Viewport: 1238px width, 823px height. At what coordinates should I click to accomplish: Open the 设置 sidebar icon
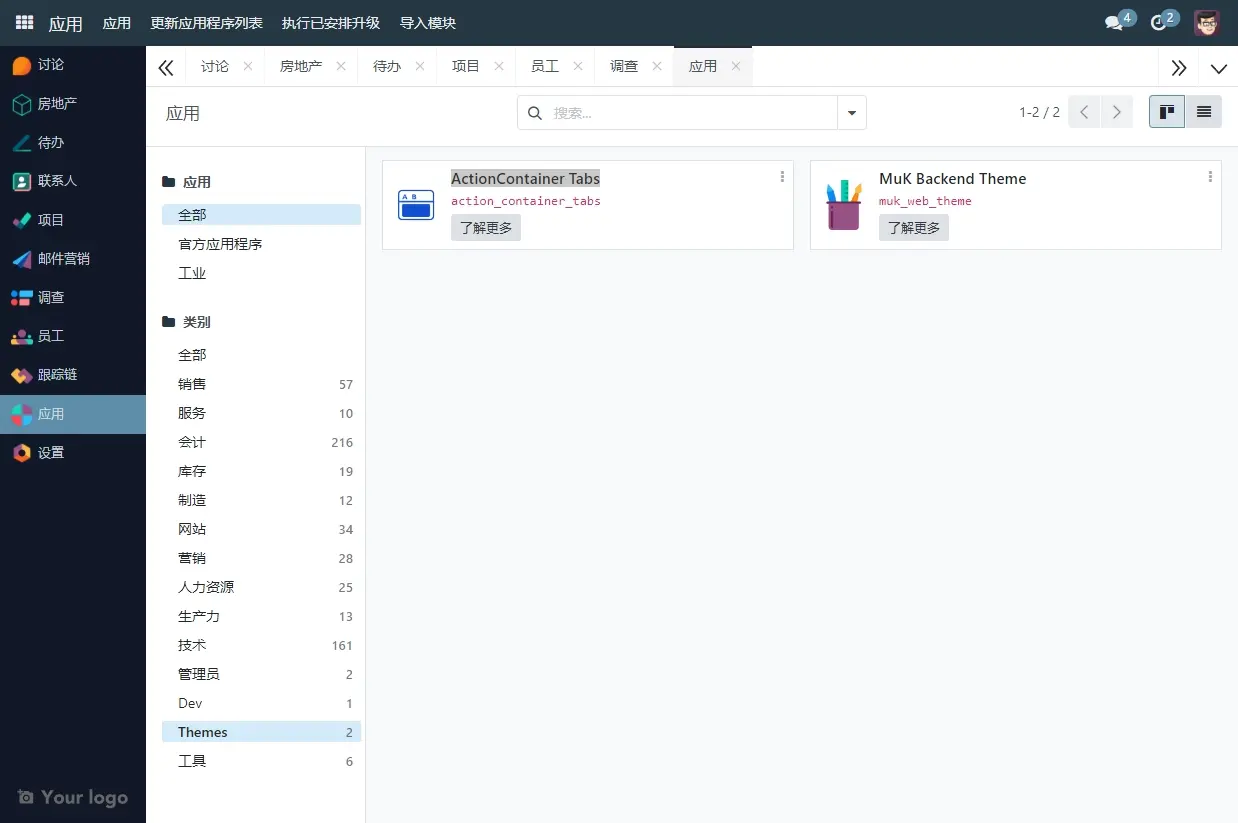coord(22,453)
